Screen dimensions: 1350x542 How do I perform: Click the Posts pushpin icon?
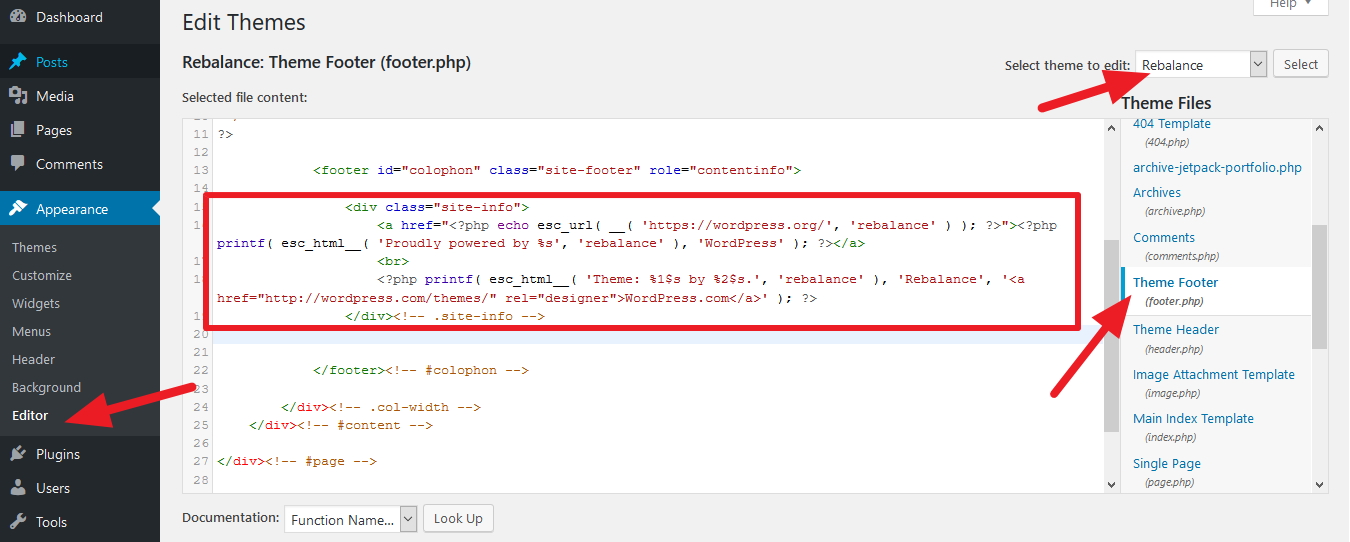(18, 62)
